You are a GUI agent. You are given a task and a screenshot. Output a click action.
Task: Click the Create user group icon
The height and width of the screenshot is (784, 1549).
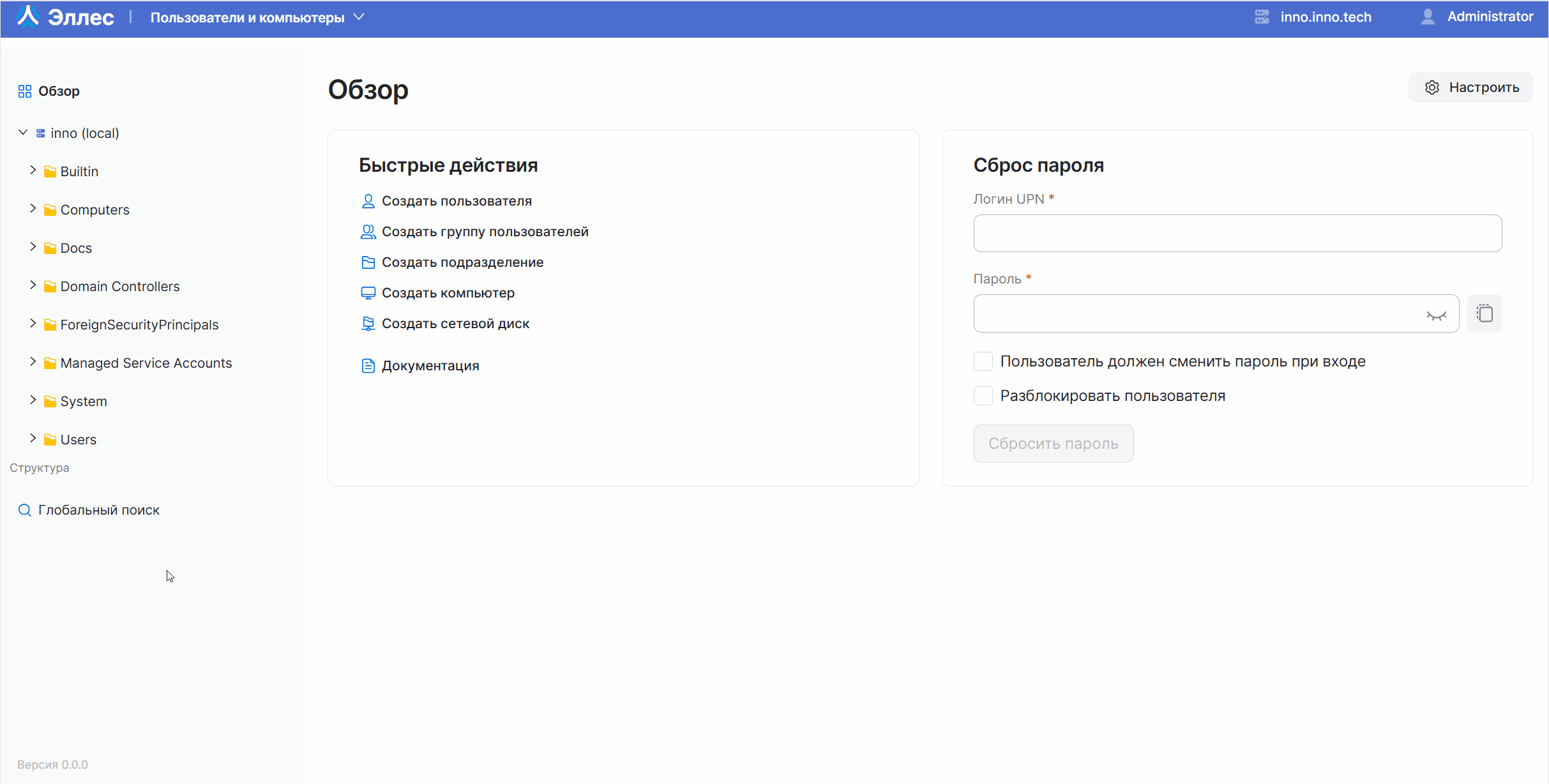368,232
